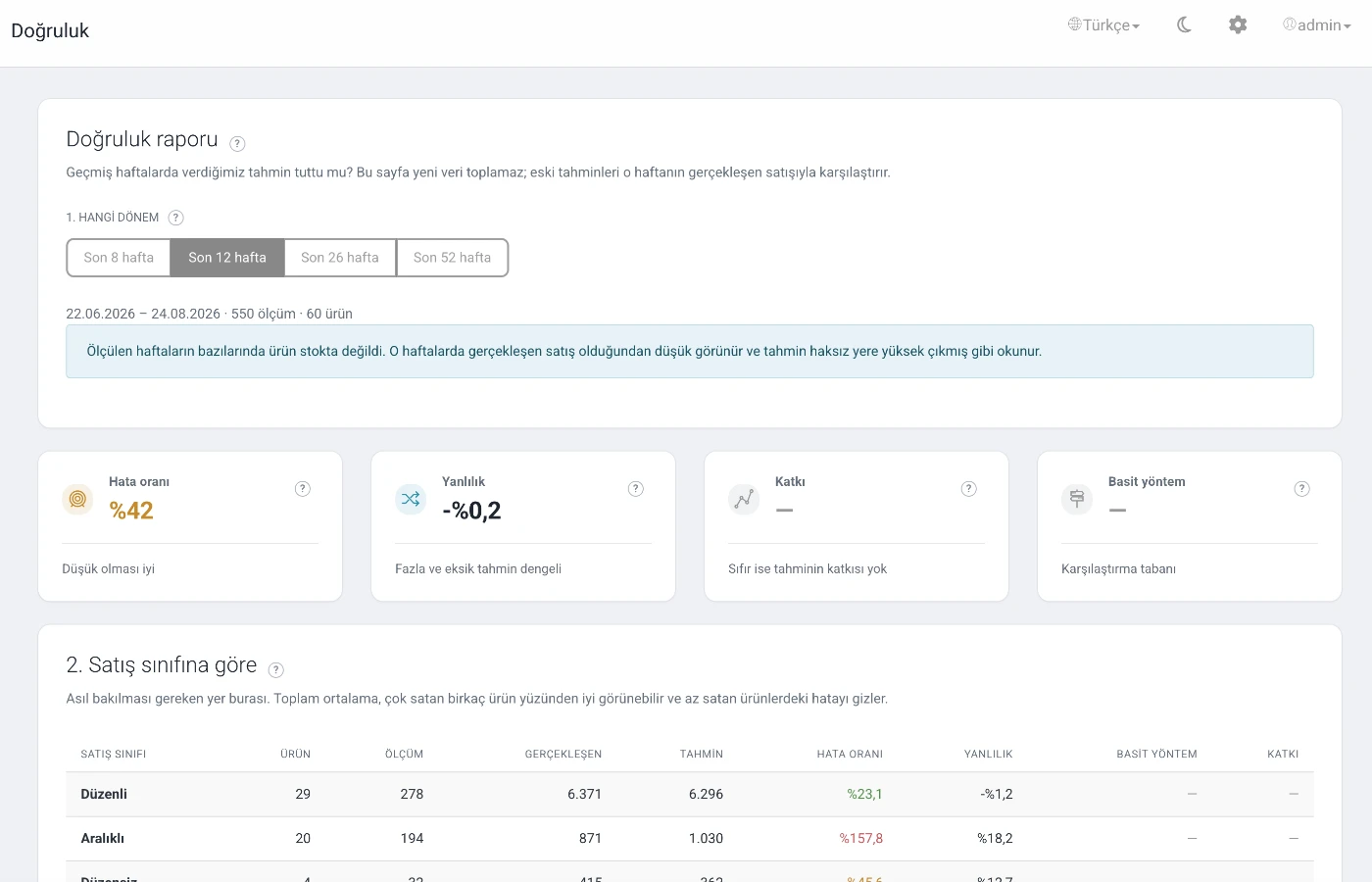
Task: Click SATIŞ SINIFI column header
Action: (114, 755)
